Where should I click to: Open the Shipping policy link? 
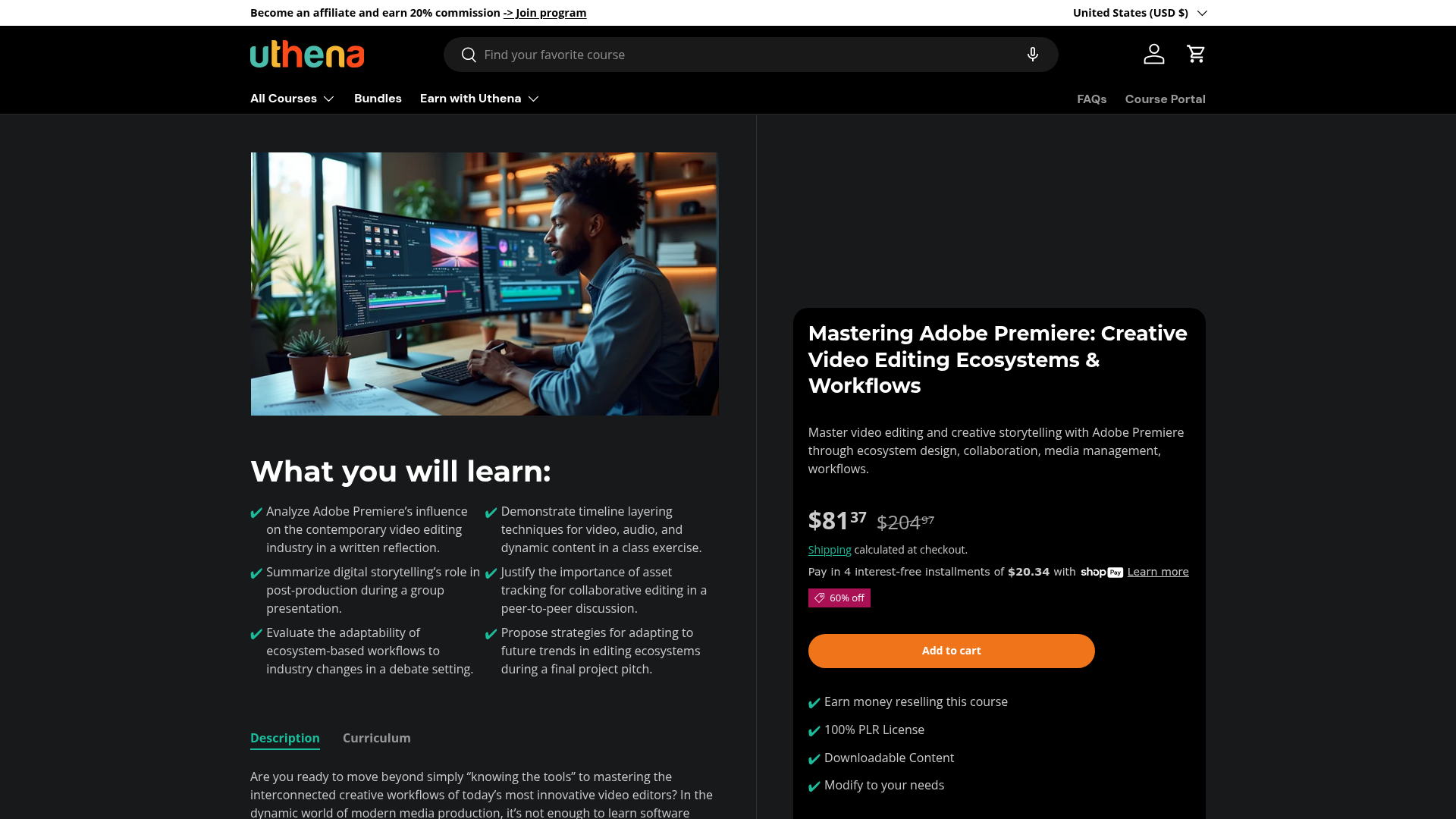coord(829,550)
